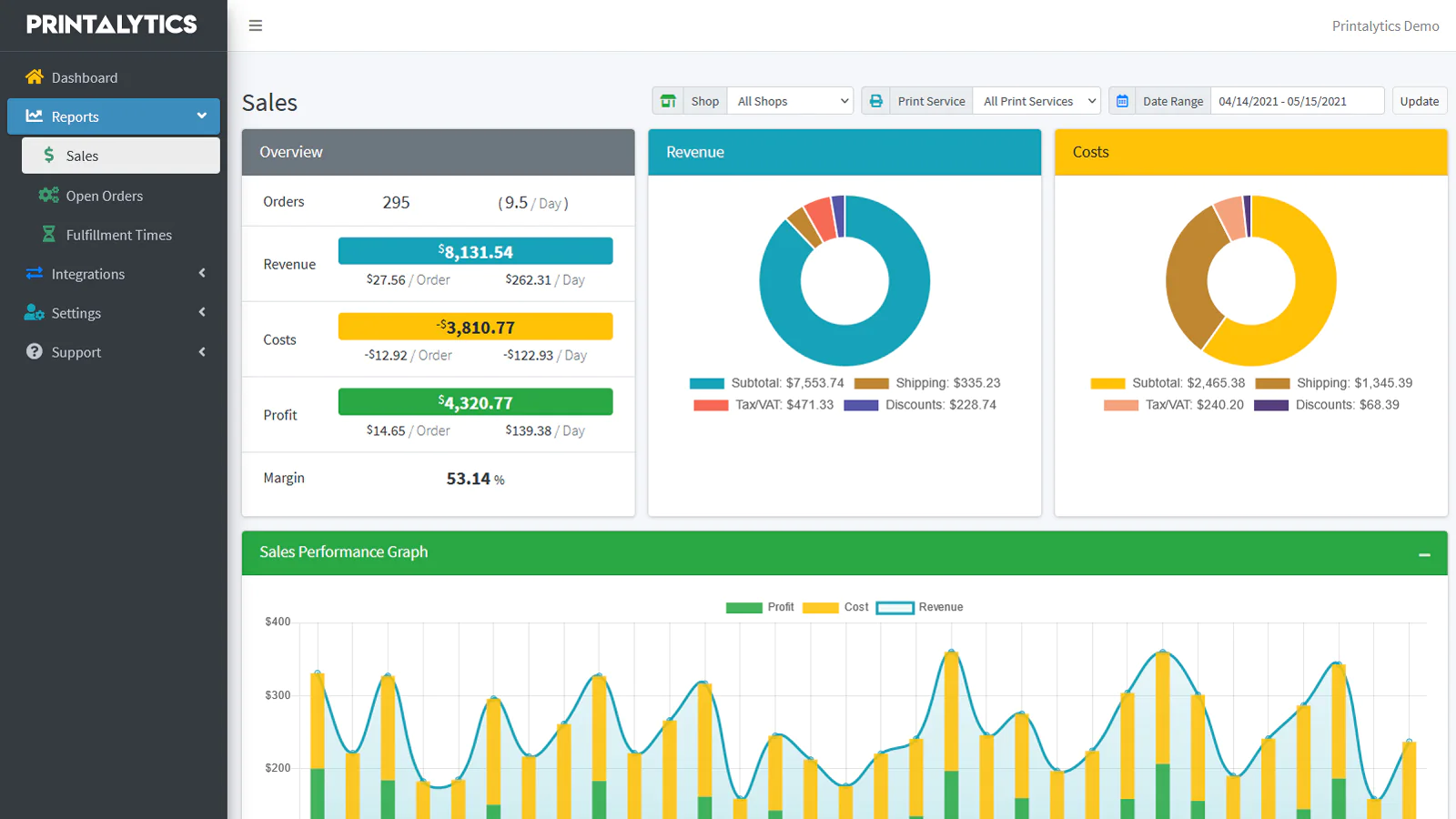This screenshot has width=1456, height=819.
Task: Open the All Shops dropdown
Action: tap(790, 101)
